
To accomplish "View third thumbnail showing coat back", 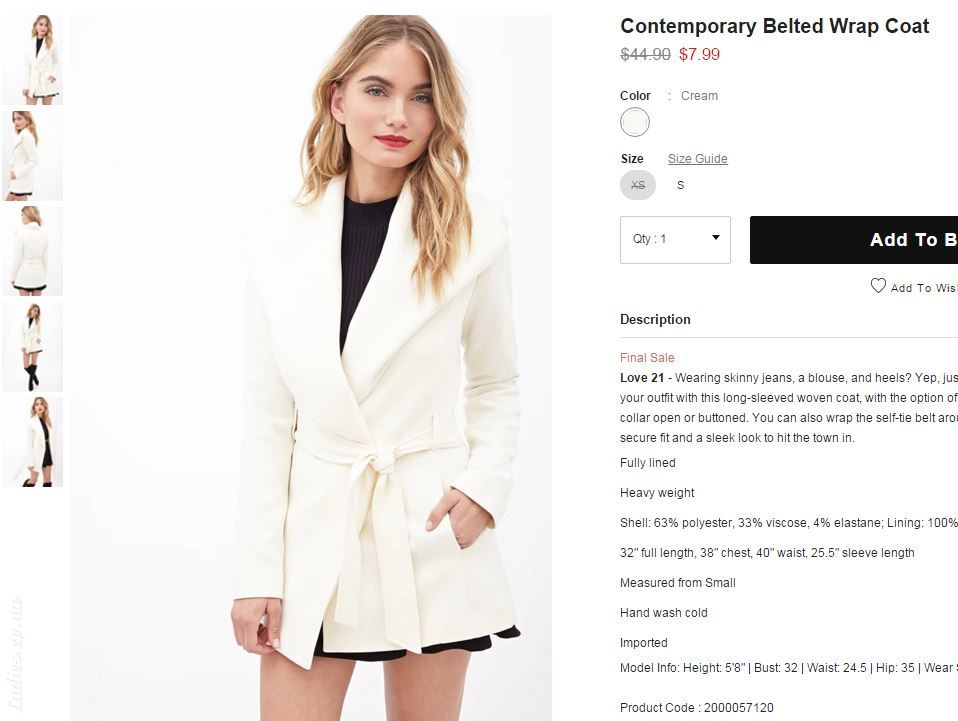I will point(32,251).
